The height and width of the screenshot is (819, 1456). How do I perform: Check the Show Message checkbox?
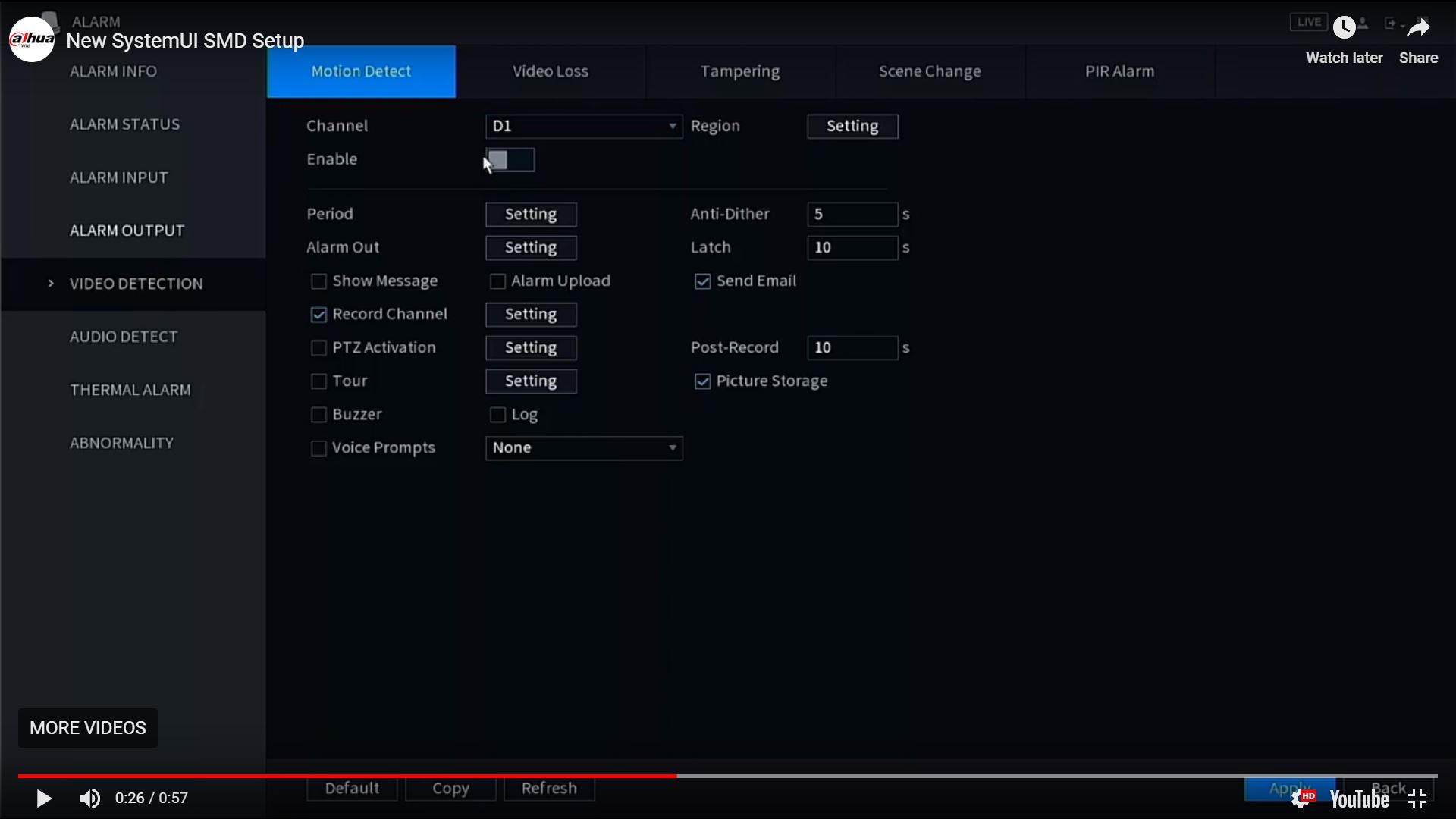point(318,281)
